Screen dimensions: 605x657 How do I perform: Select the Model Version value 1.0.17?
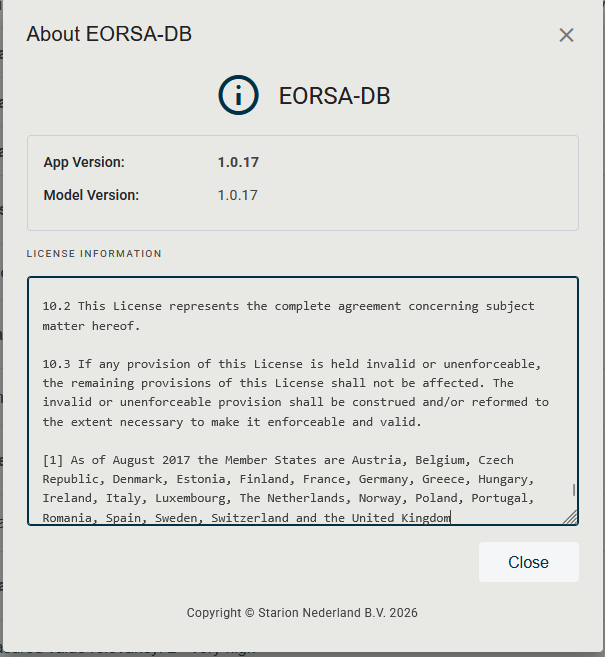tap(238, 195)
